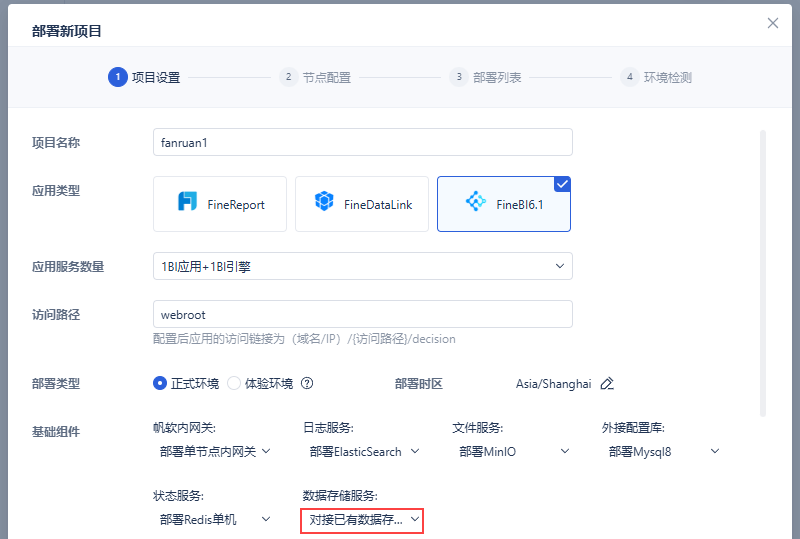This screenshot has height=539, width=800.
Task: Click the 部署时区 label
Action: click(418, 384)
